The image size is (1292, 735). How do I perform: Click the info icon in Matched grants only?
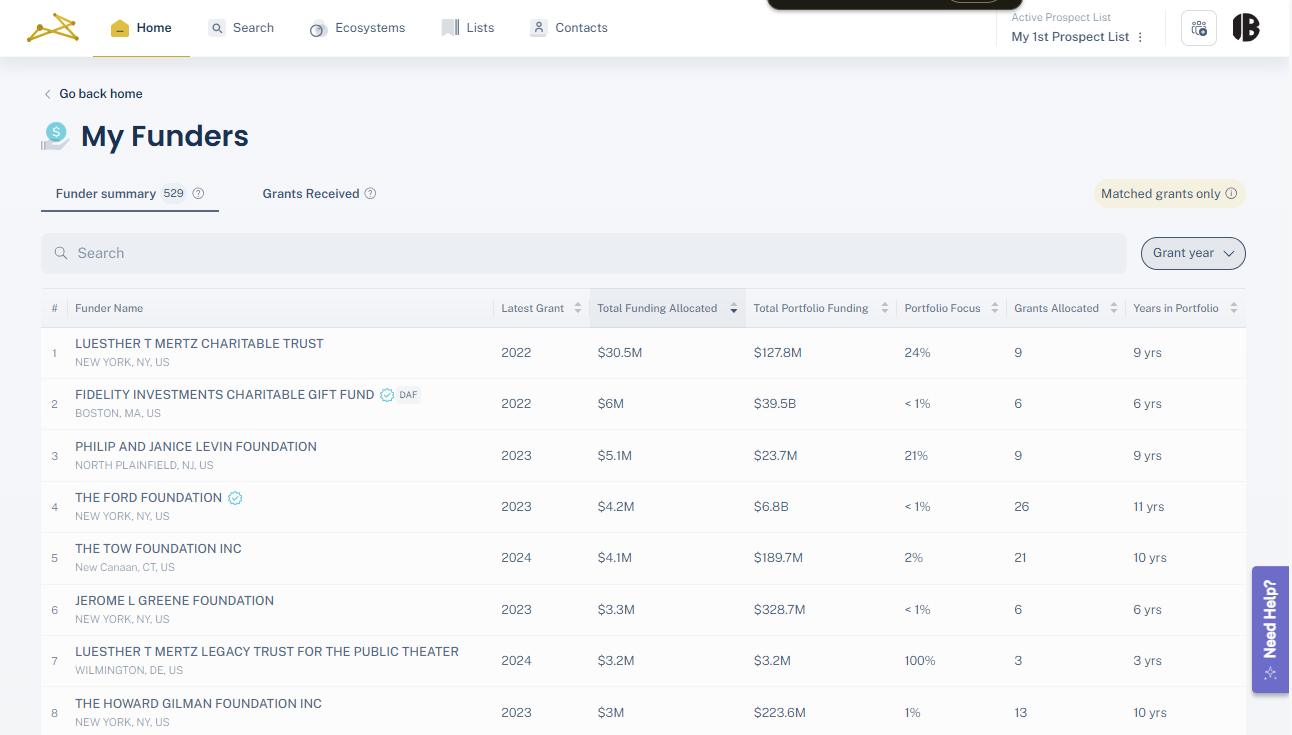click(1231, 194)
